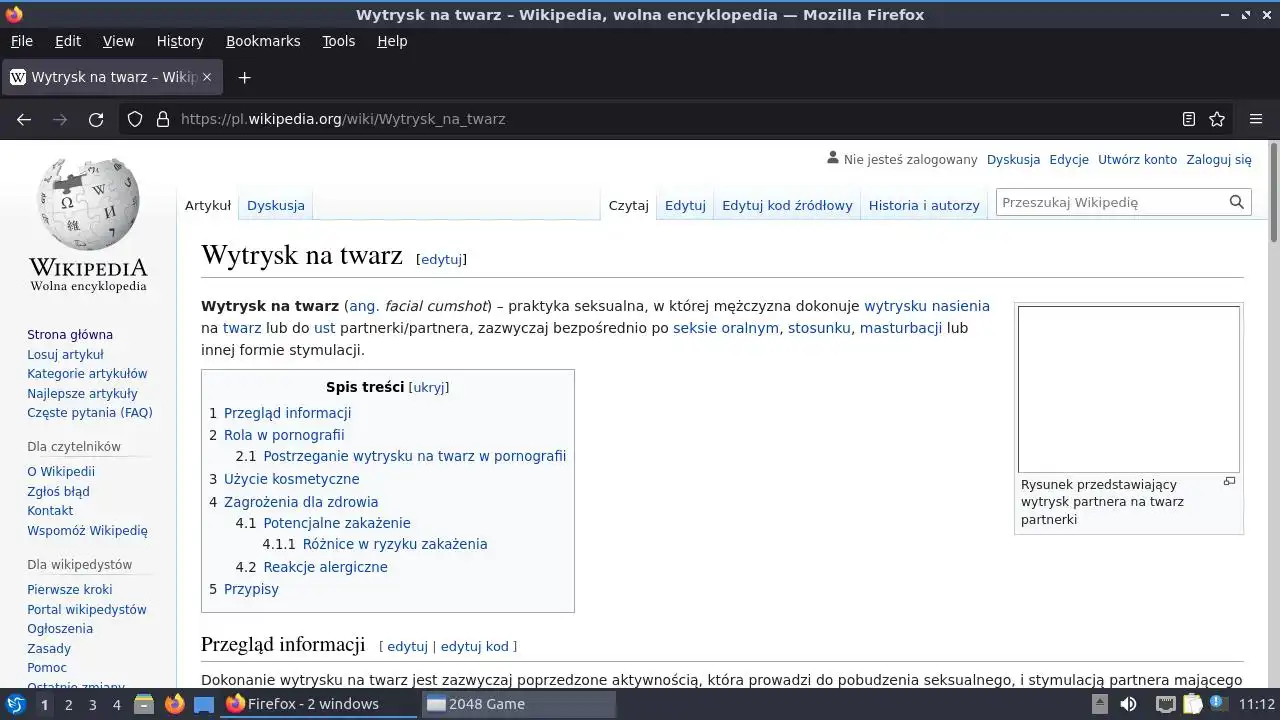1280x720 pixels.
Task: Open the Firefox hamburger application menu
Action: coord(1256,119)
